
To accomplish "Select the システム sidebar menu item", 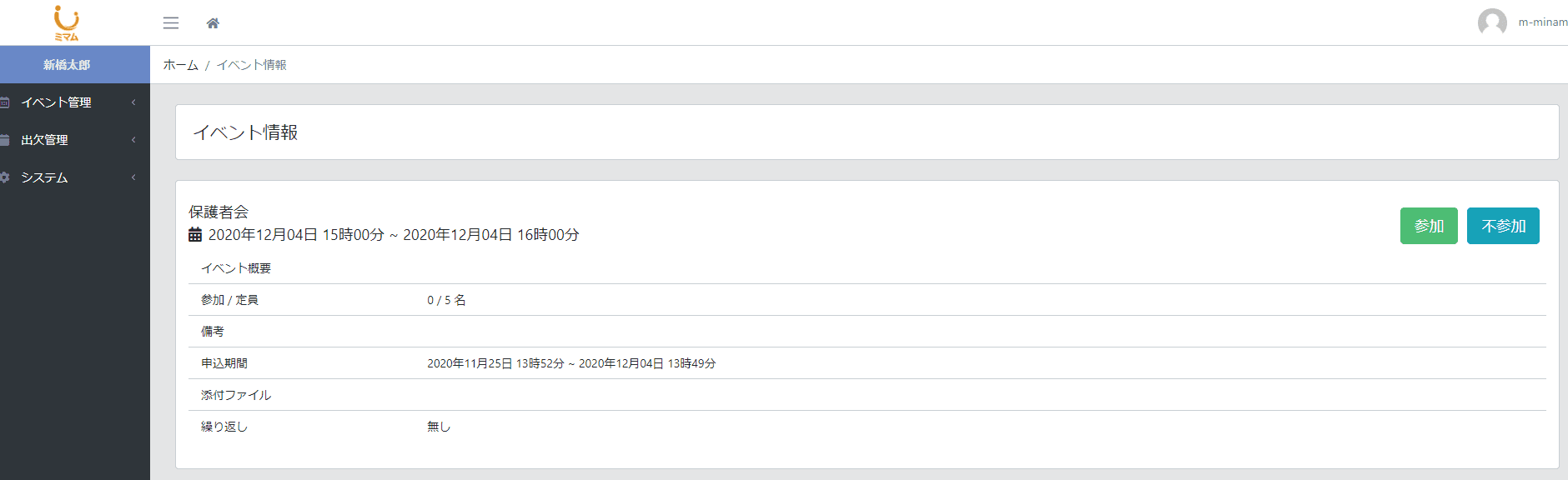I will click(45, 177).
